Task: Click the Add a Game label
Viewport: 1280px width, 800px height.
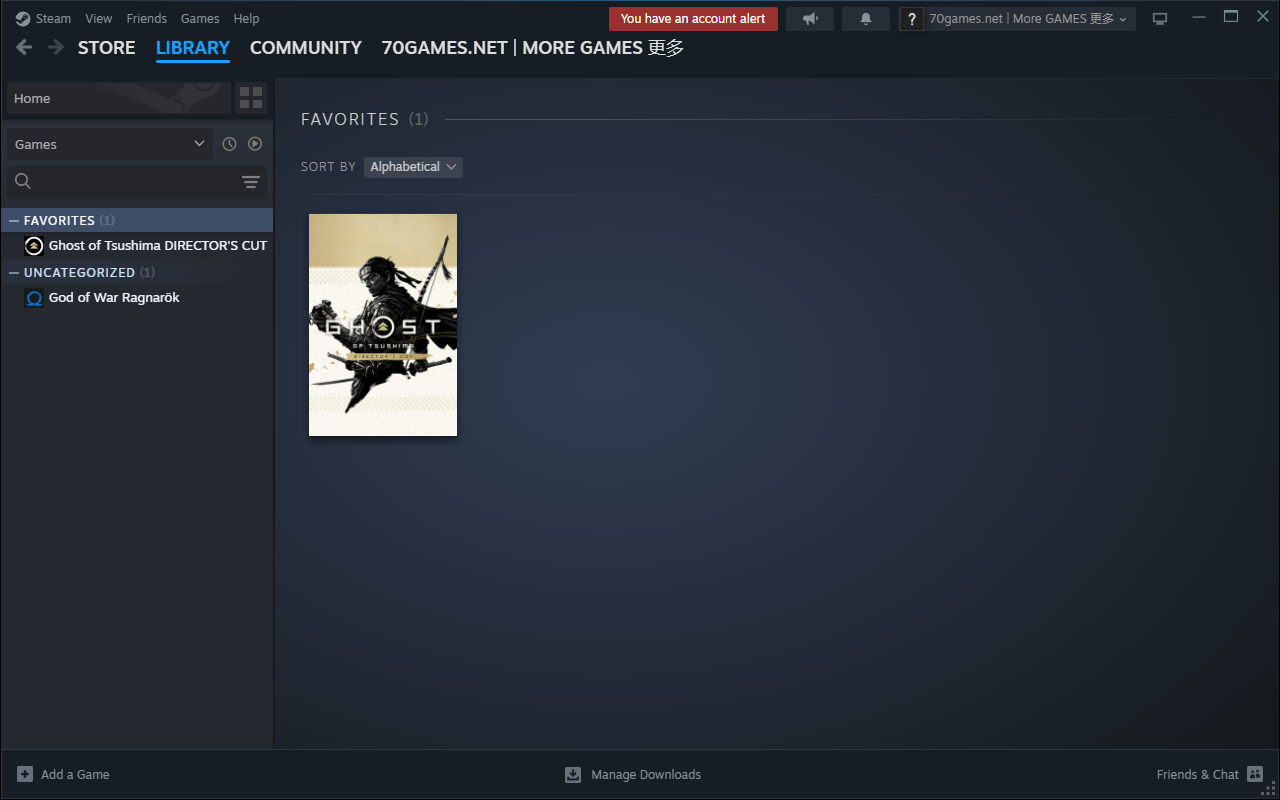Action: [x=75, y=774]
